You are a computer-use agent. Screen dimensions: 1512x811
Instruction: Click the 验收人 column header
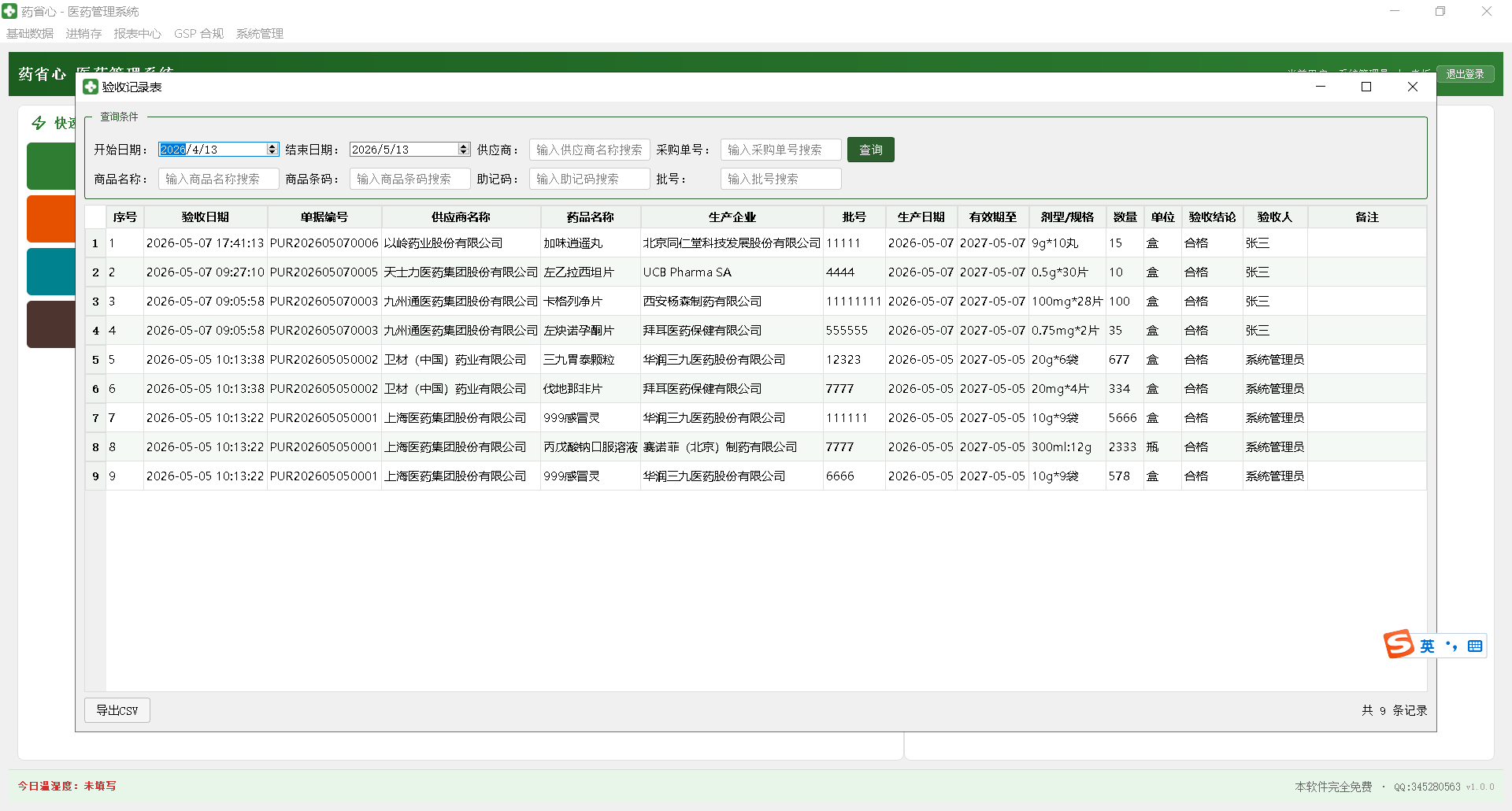tap(1275, 217)
